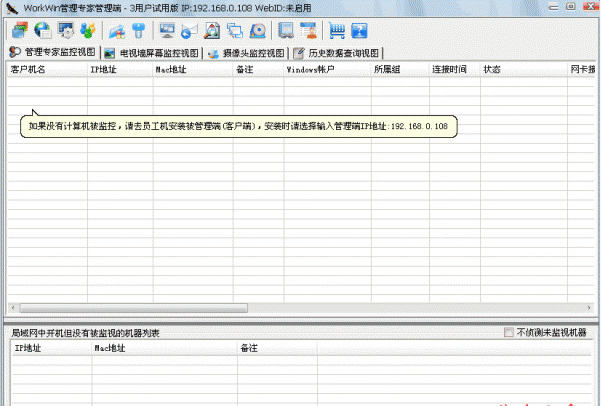Open the notebook toolbar icon
601x406 pixels.
click(286, 30)
